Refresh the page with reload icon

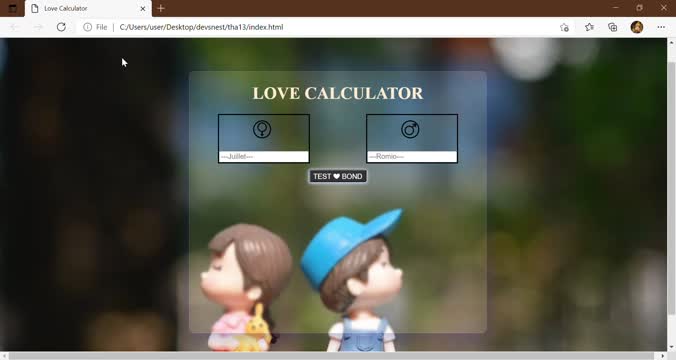tap(61, 27)
